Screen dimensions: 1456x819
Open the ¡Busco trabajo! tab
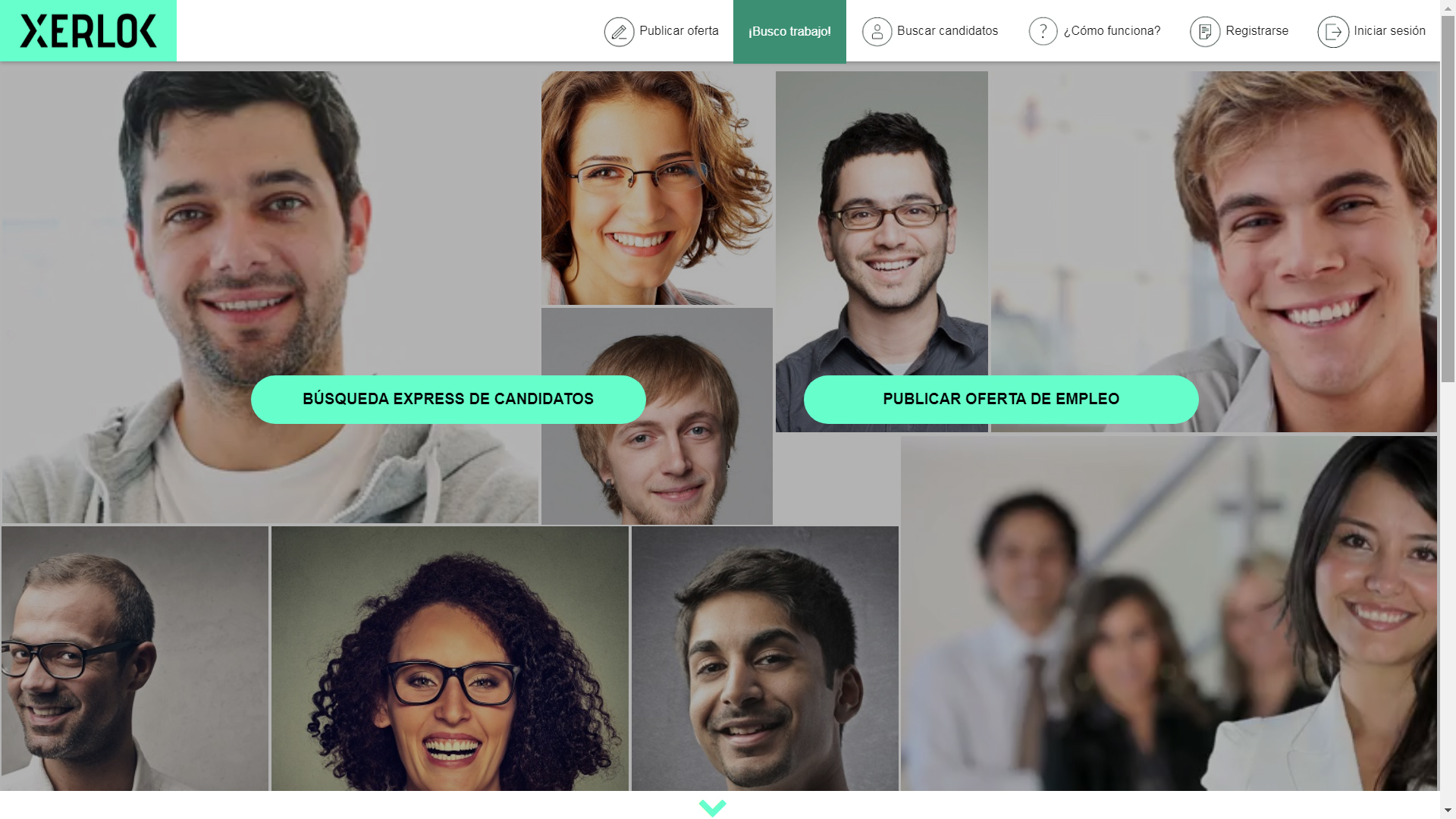pos(789,31)
